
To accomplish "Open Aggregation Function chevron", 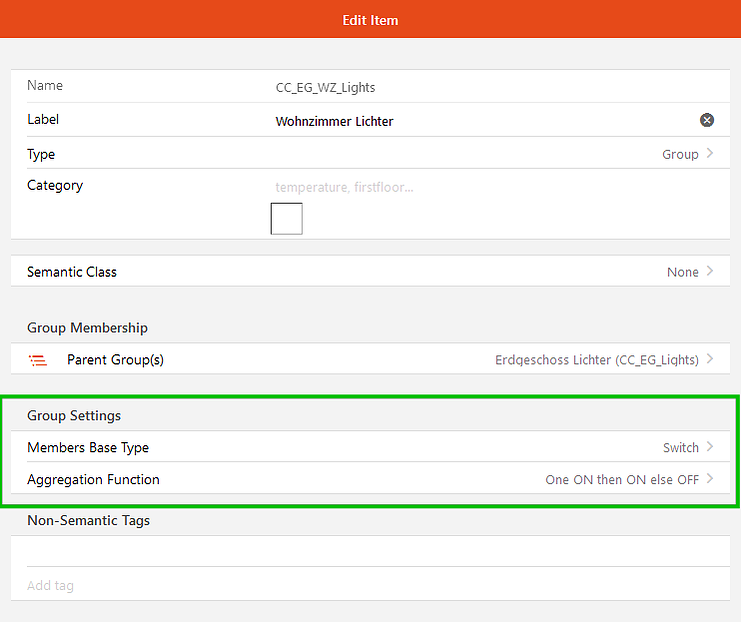I will point(710,478).
